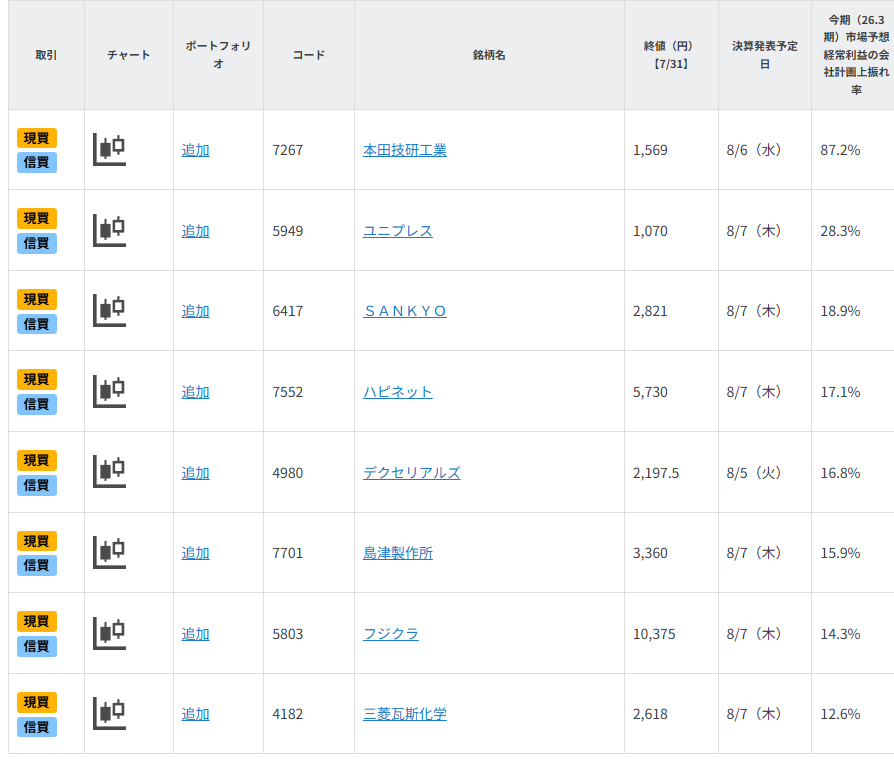
Task: Click 信買 button for 本田技研工業
Action: 36,162
